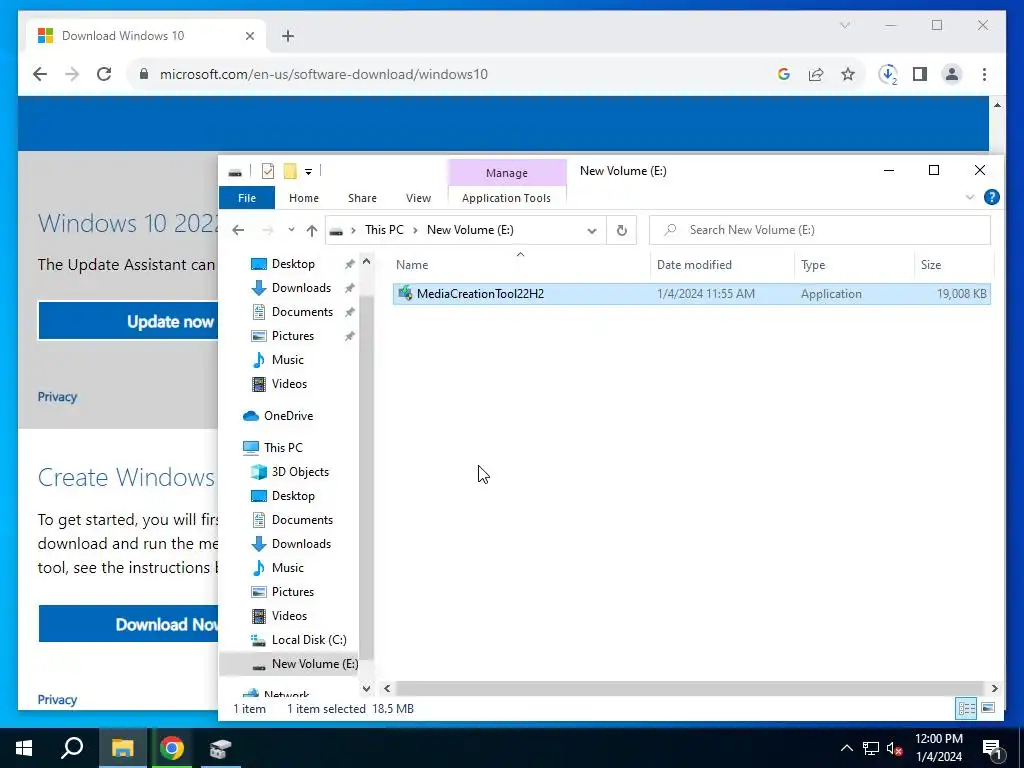Close the Download Windows 10 tab

point(249,36)
